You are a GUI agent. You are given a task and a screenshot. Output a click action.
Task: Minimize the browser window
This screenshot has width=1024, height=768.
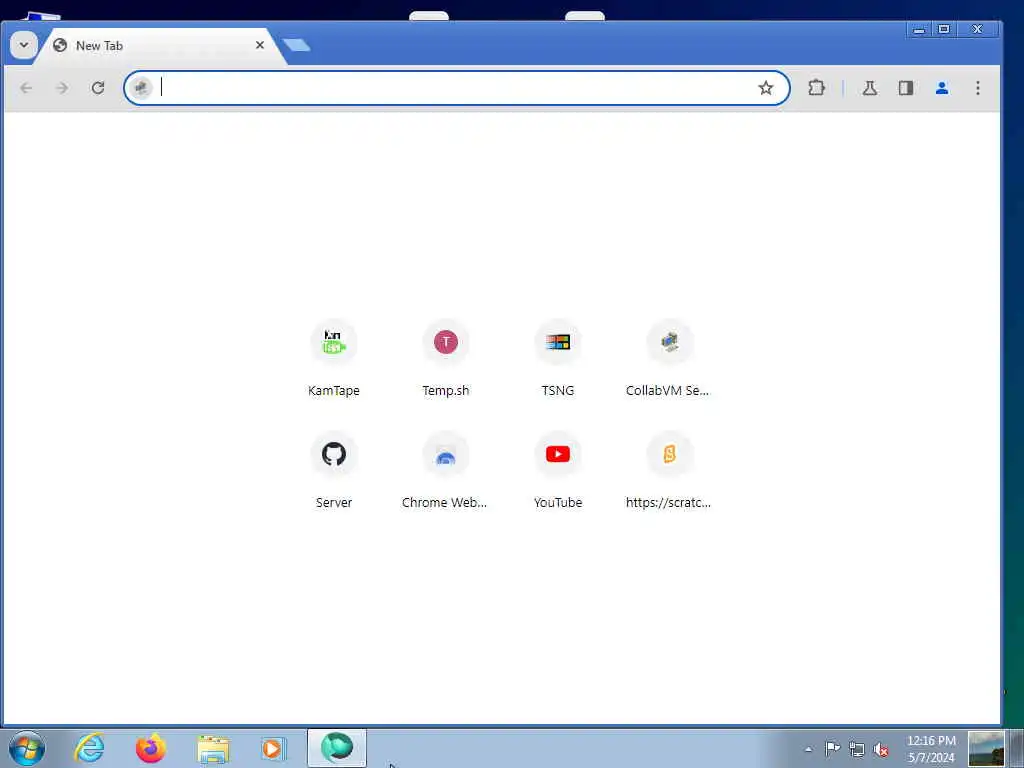919,29
